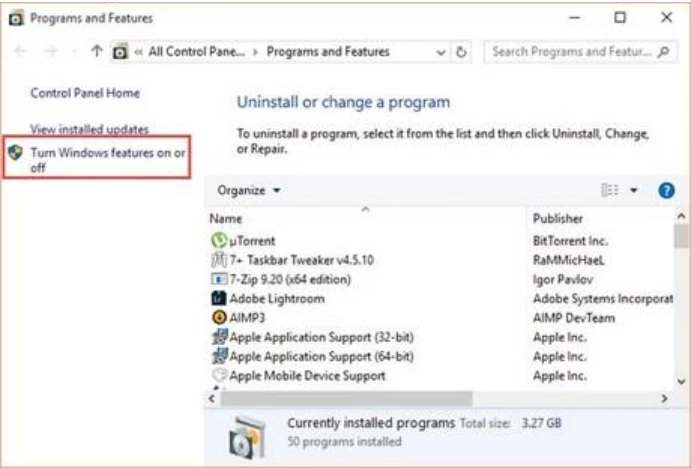
Task: Click publisher RaMMicHaeL
Action: click(x=568, y=260)
